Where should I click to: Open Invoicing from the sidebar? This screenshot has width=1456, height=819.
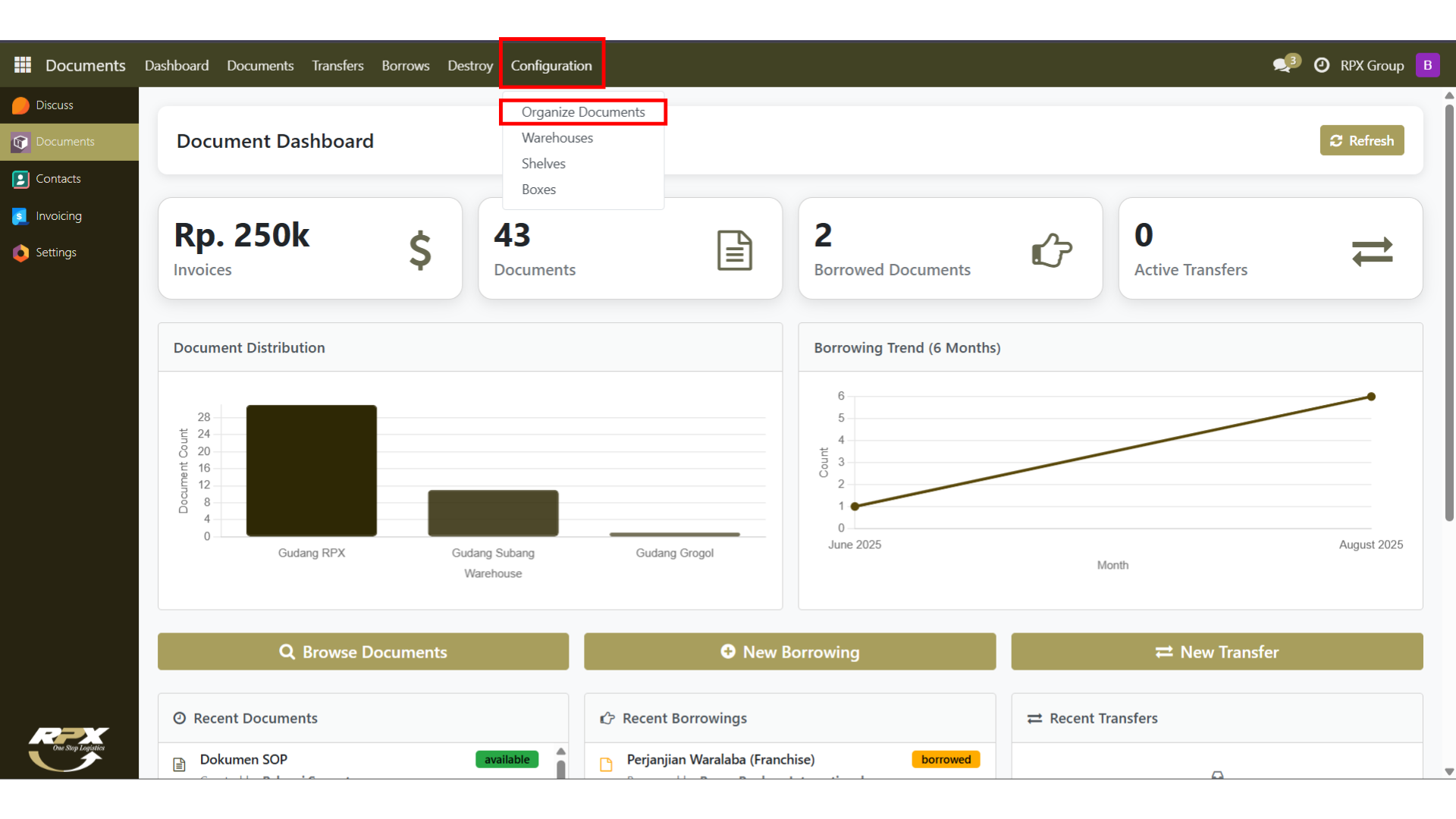tap(58, 216)
